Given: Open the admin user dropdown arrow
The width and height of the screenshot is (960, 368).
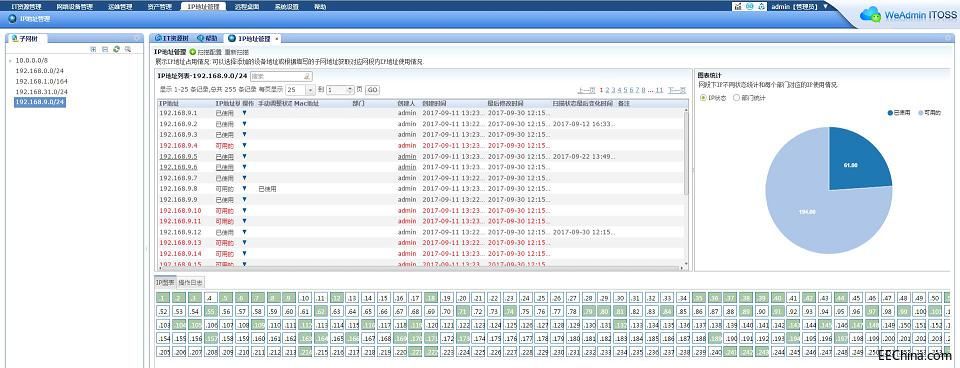Looking at the screenshot, I should (x=825, y=6).
